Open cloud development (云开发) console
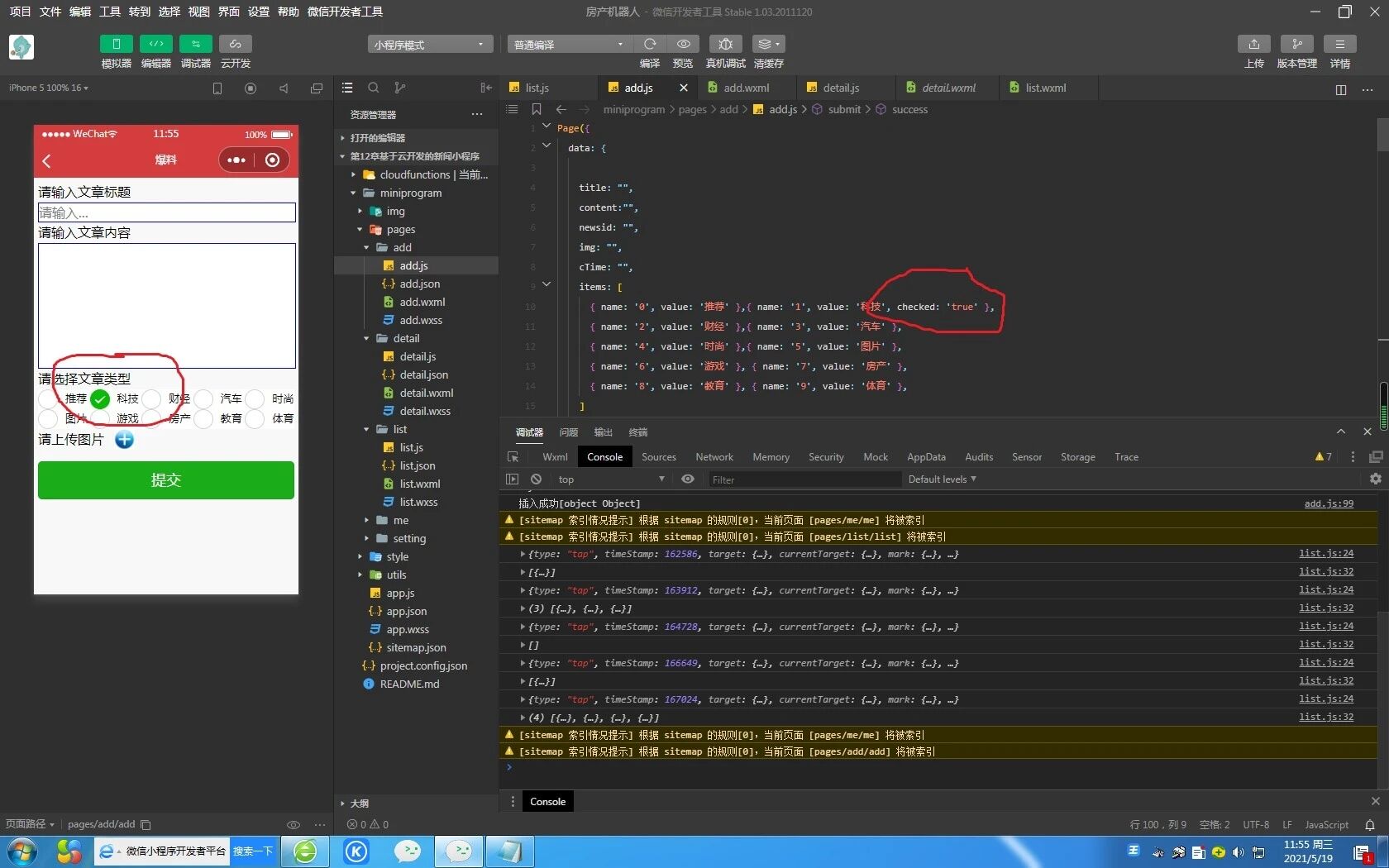This screenshot has width=1389, height=868. pos(236,44)
